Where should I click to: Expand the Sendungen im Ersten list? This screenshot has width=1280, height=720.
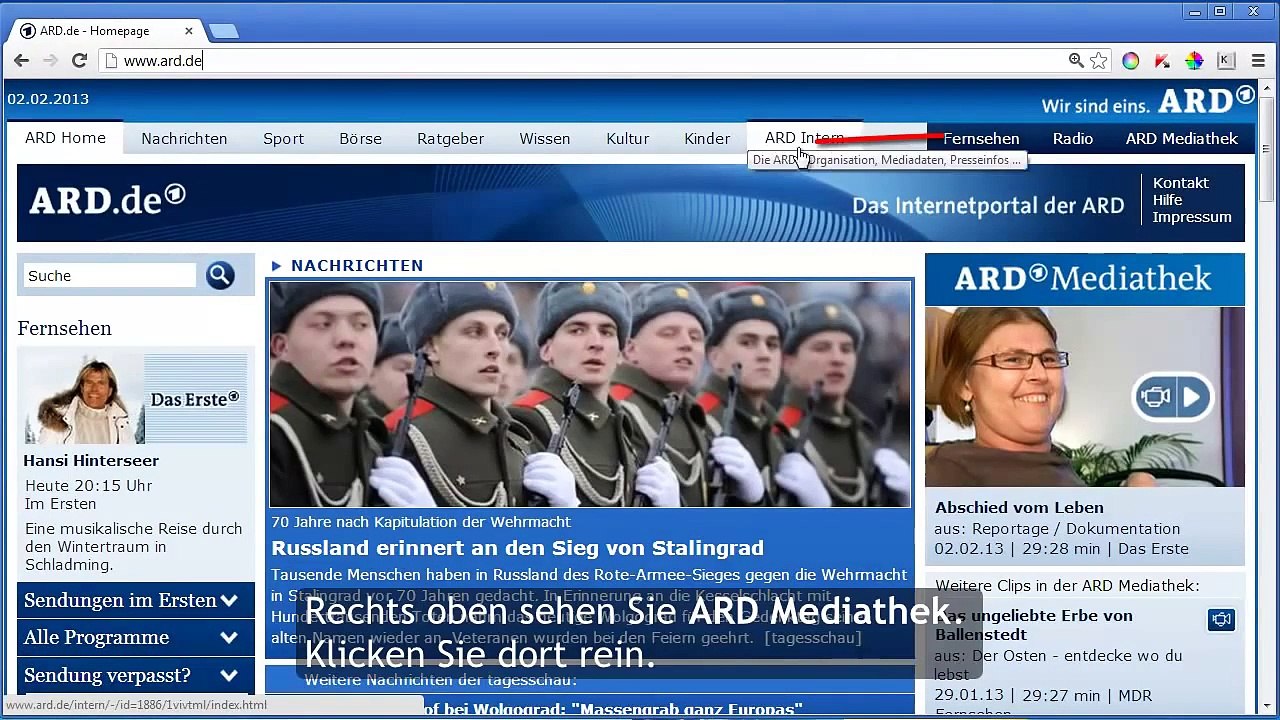point(136,600)
